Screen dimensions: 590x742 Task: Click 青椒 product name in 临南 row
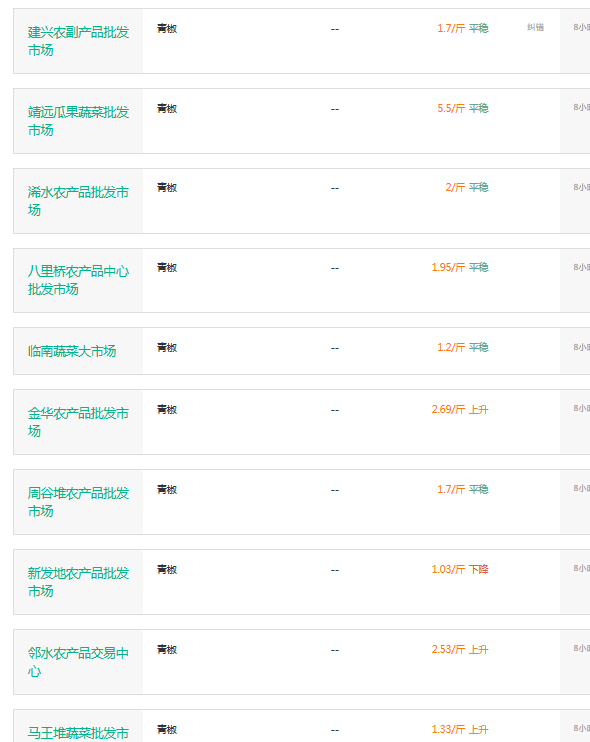point(167,348)
